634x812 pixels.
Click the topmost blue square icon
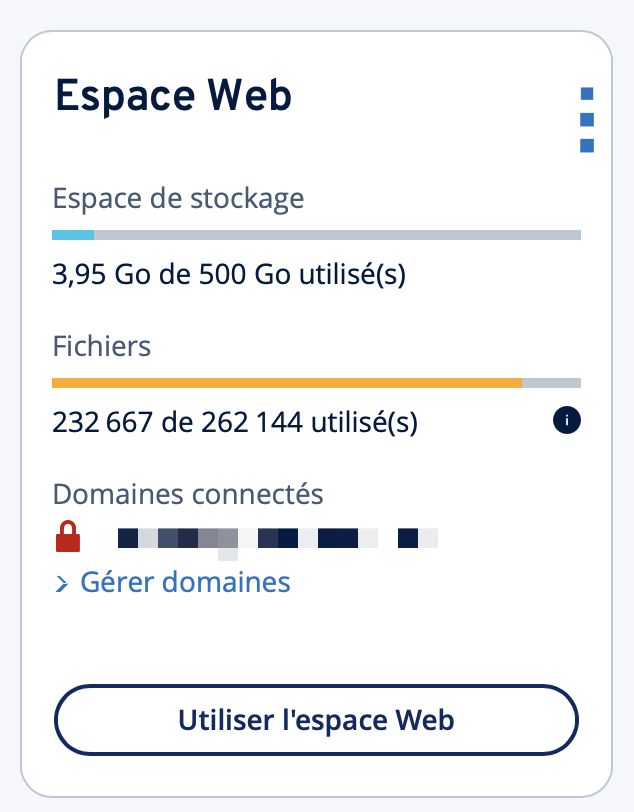[586, 93]
